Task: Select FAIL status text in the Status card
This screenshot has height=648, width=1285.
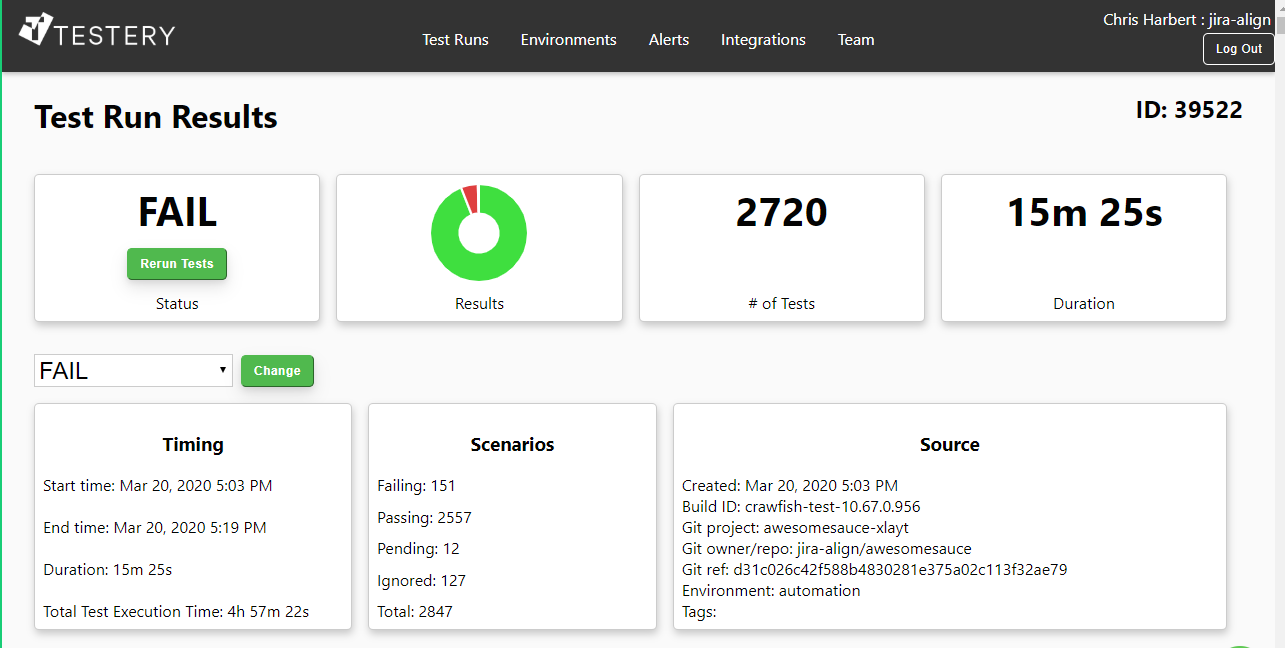Action: tap(176, 212)
